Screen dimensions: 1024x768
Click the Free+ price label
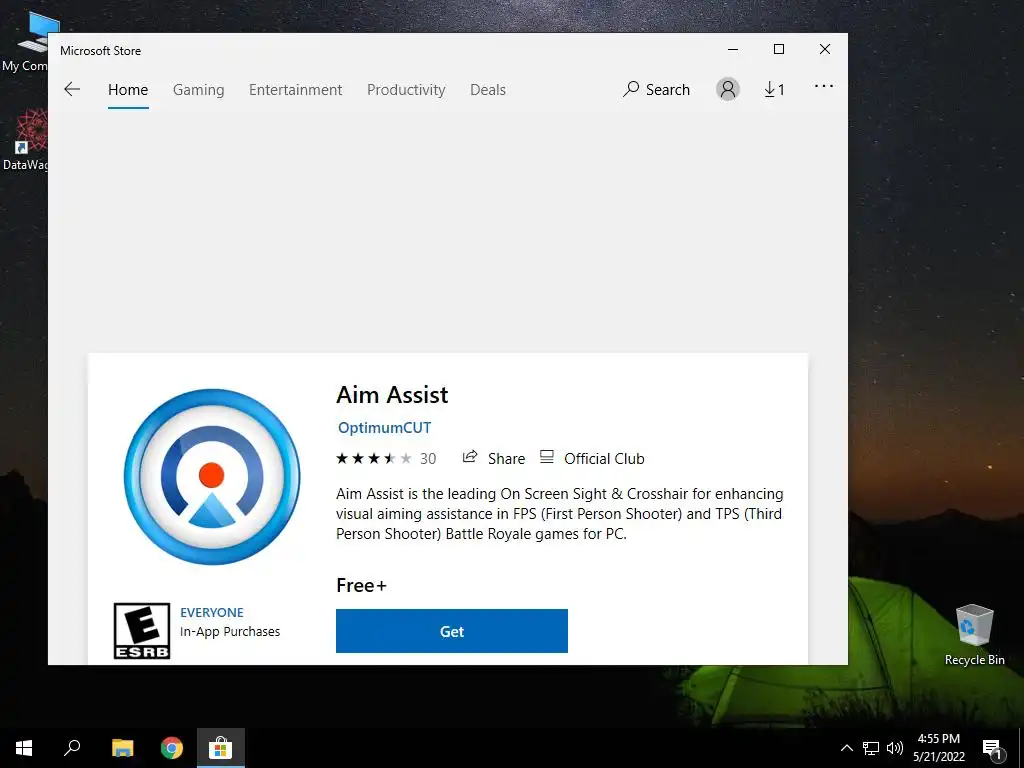pyautogui.click(x=361, y=585)
